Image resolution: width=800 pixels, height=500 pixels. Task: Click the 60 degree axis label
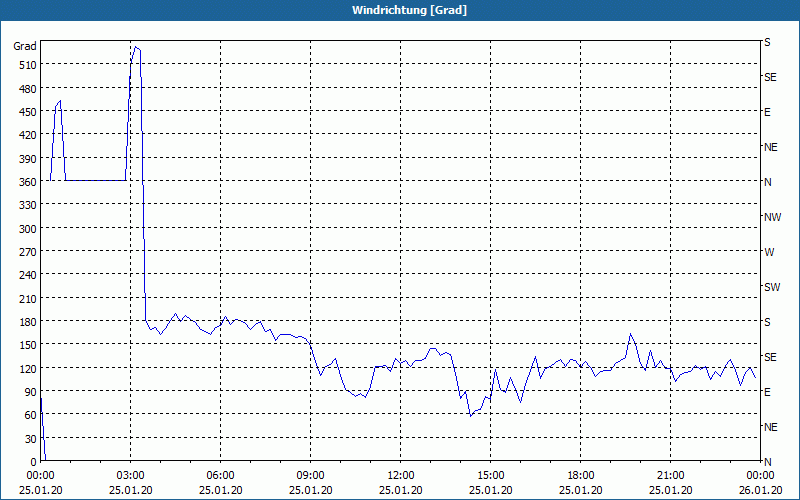coord(31,415)
